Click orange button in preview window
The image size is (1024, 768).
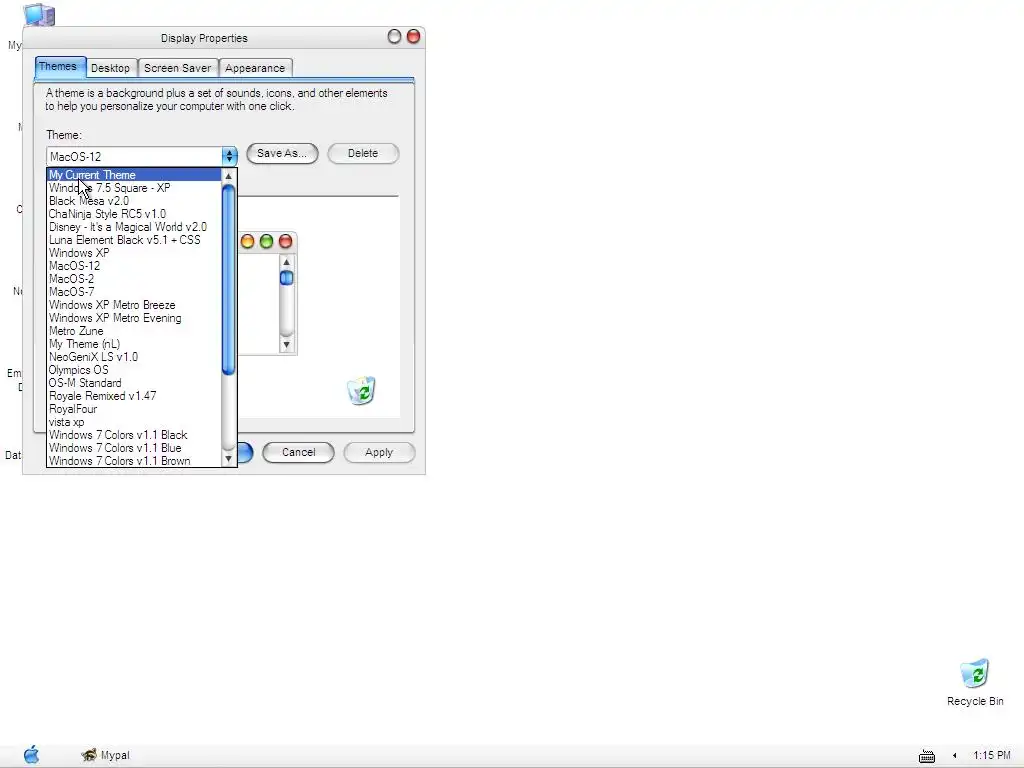[x=248, y=242]
